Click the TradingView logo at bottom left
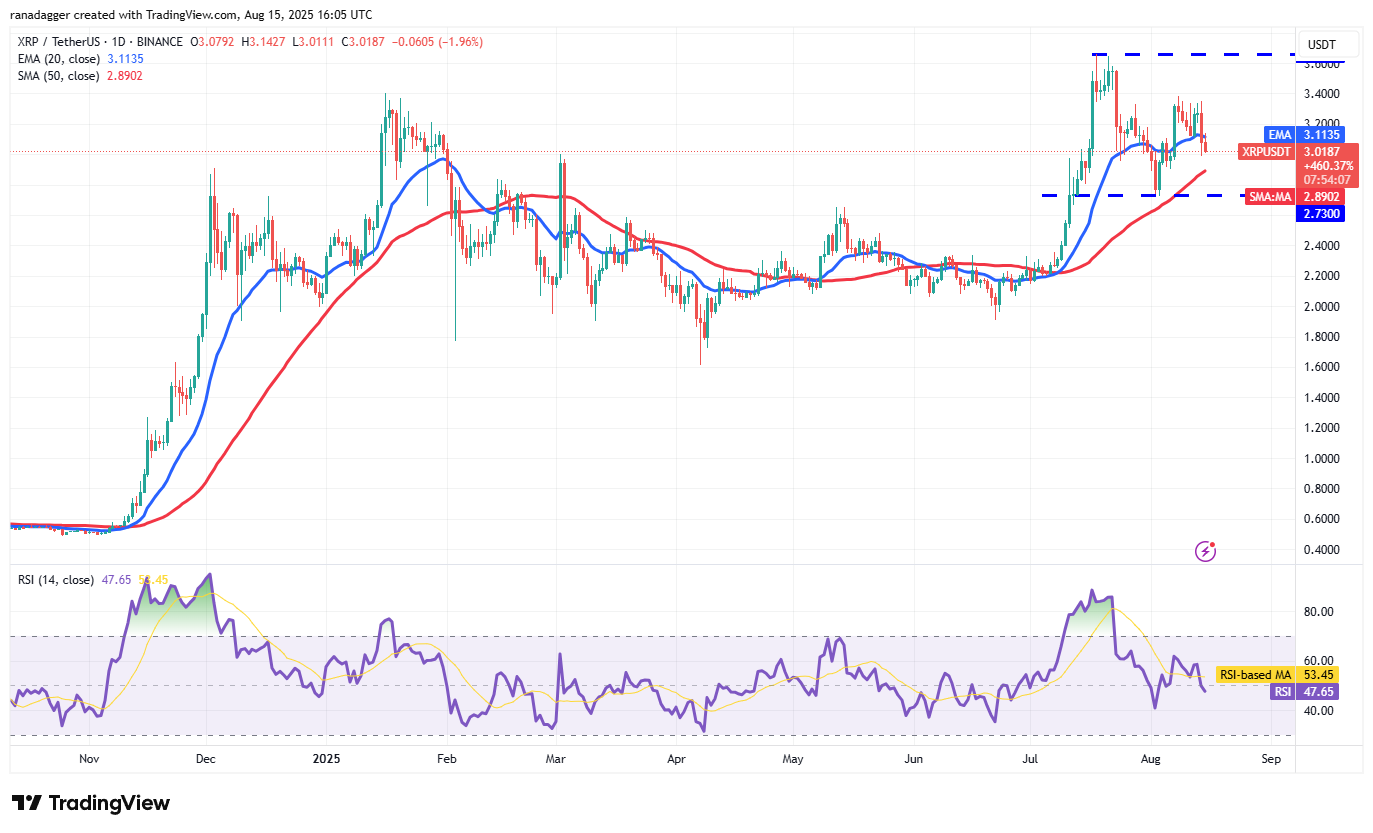This screenshot has width=1373, height=833. point(91,803)
